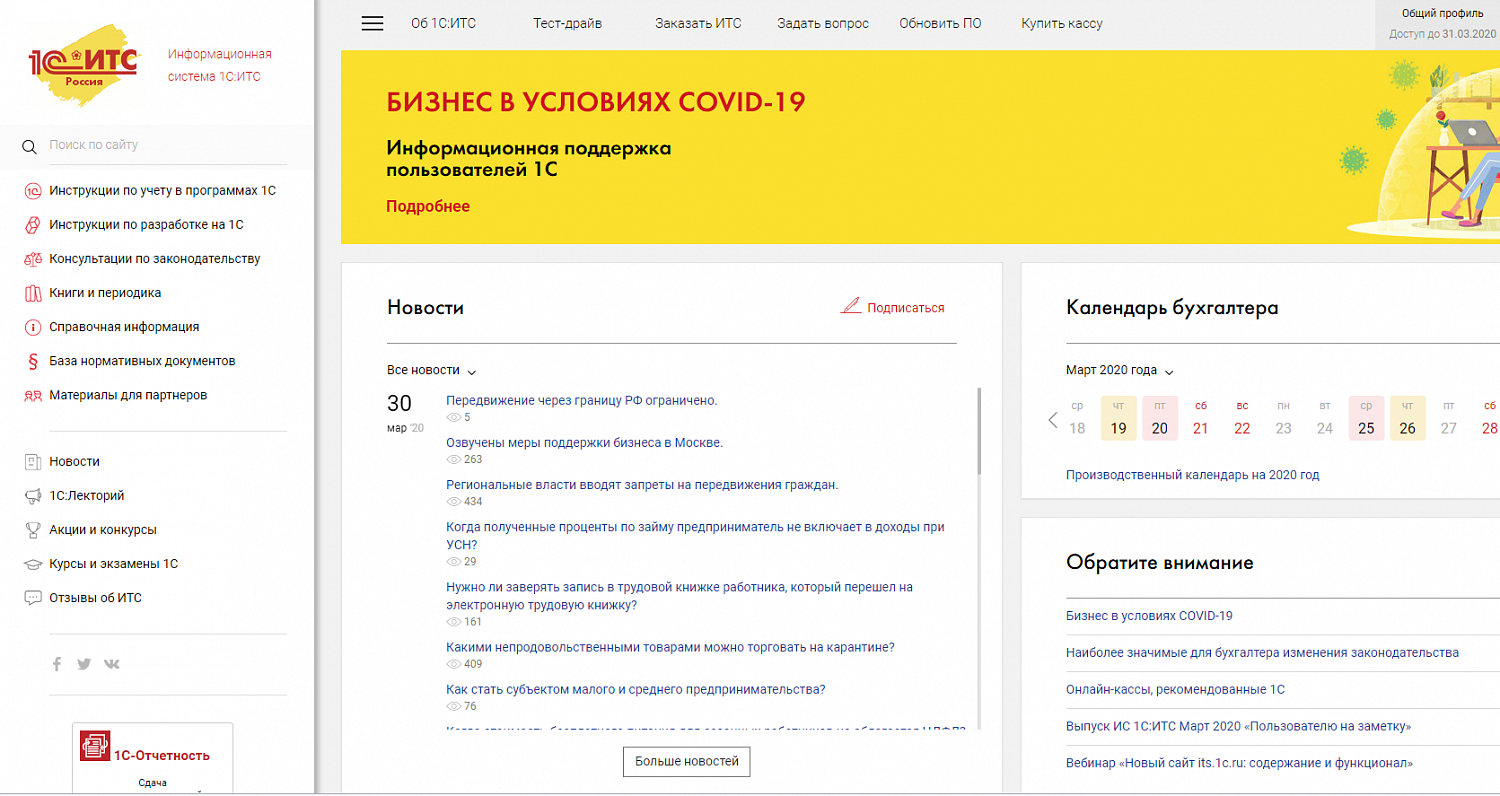
Task: Open Отзывы об ИТС section link
Action: [96, 598]
